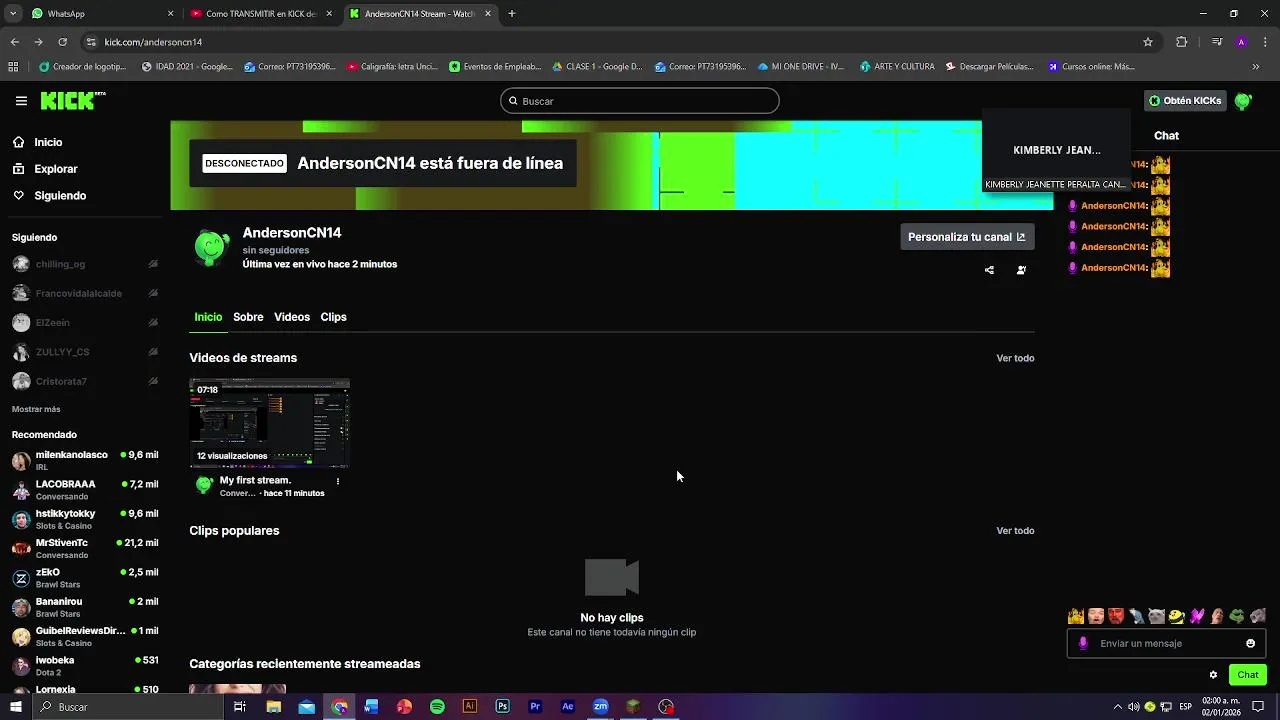Open the My first stream video thumbnail
This screenshot has height=720, width=1280.
269,423
